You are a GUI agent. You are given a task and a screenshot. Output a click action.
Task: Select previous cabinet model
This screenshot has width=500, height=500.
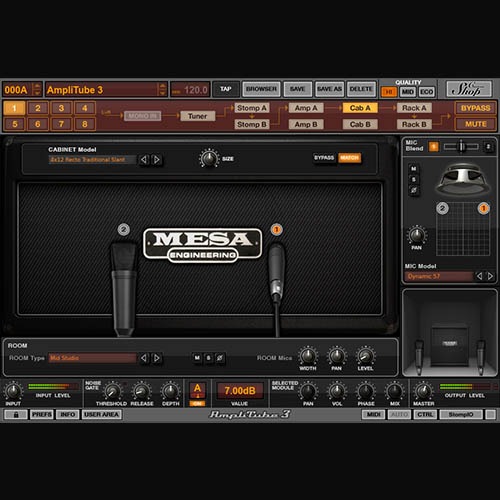tap(144, 160)
